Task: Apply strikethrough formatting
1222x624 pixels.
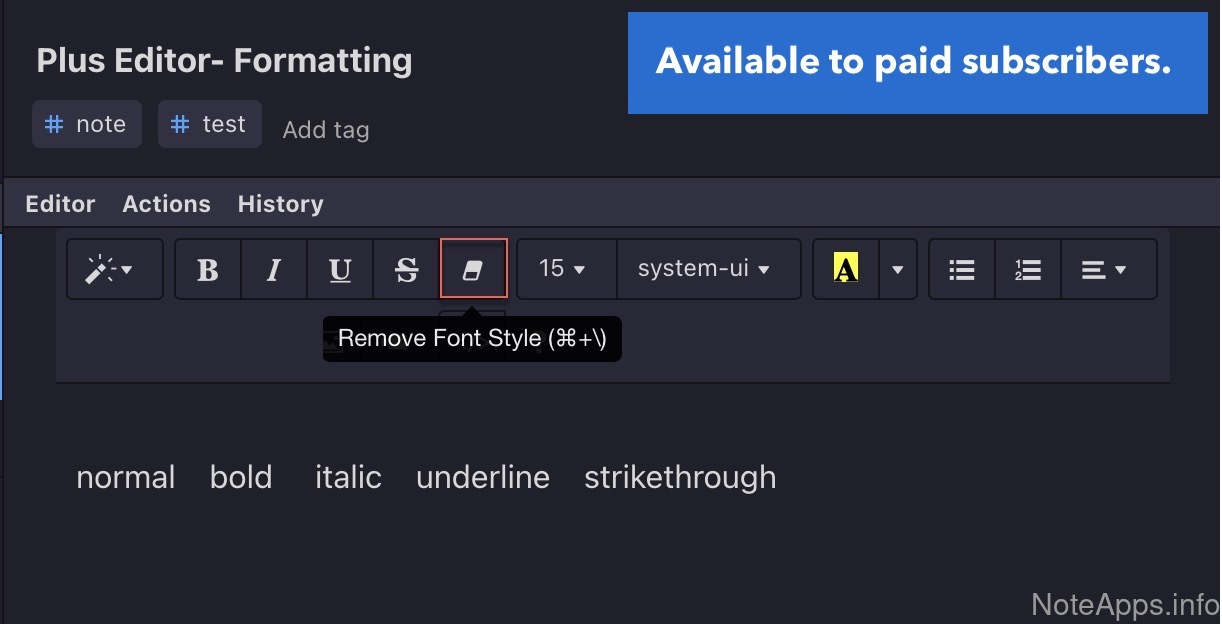Action: (406, 269)
